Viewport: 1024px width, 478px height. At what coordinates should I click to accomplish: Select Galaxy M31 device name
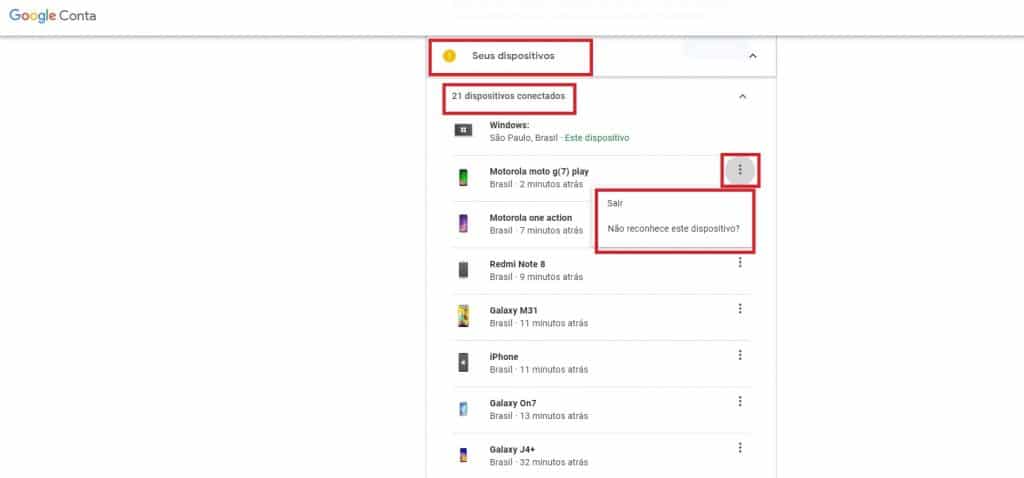tap(513, 310)
